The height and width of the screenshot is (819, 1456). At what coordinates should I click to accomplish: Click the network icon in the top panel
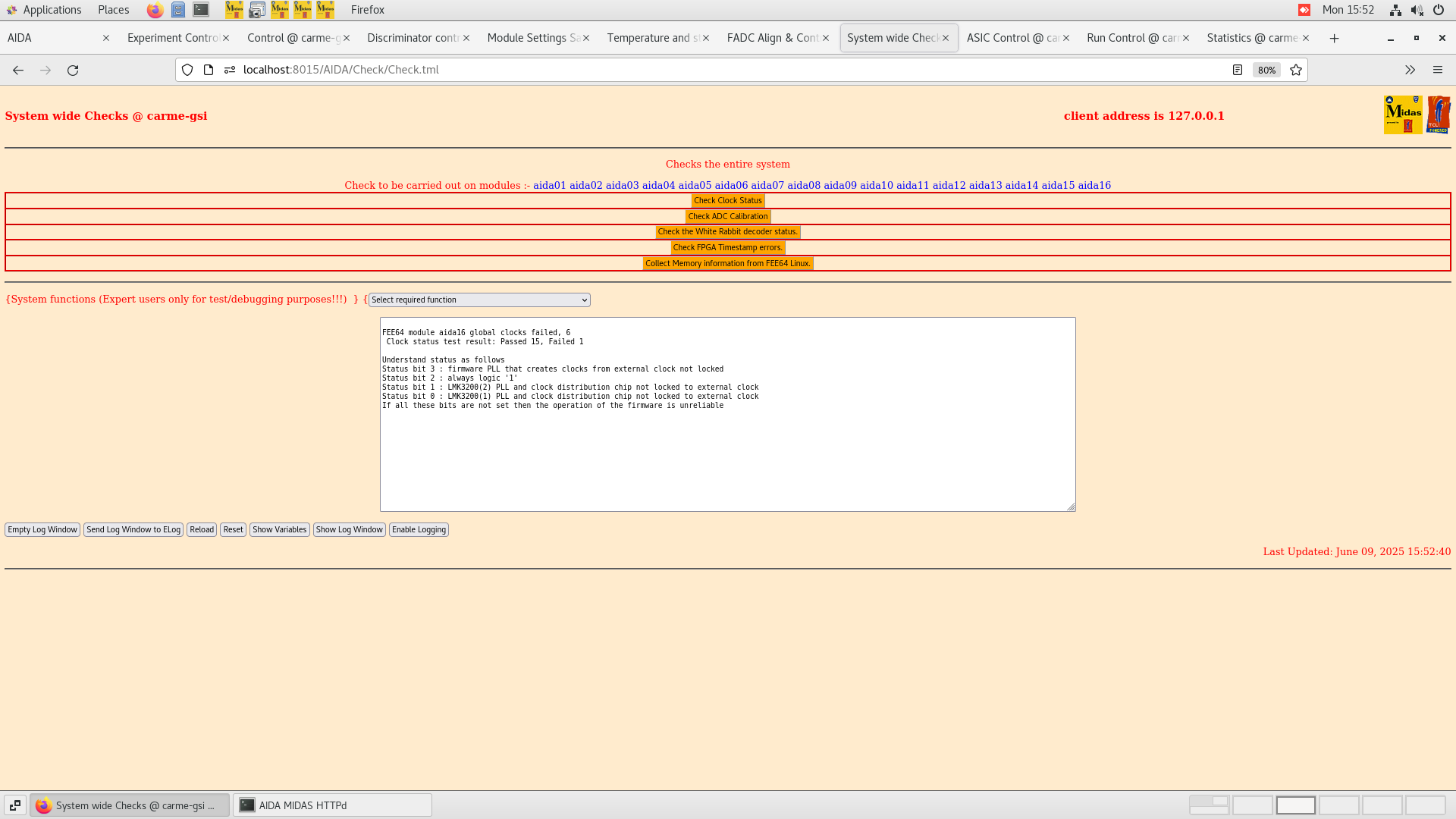pos(1395,10)
